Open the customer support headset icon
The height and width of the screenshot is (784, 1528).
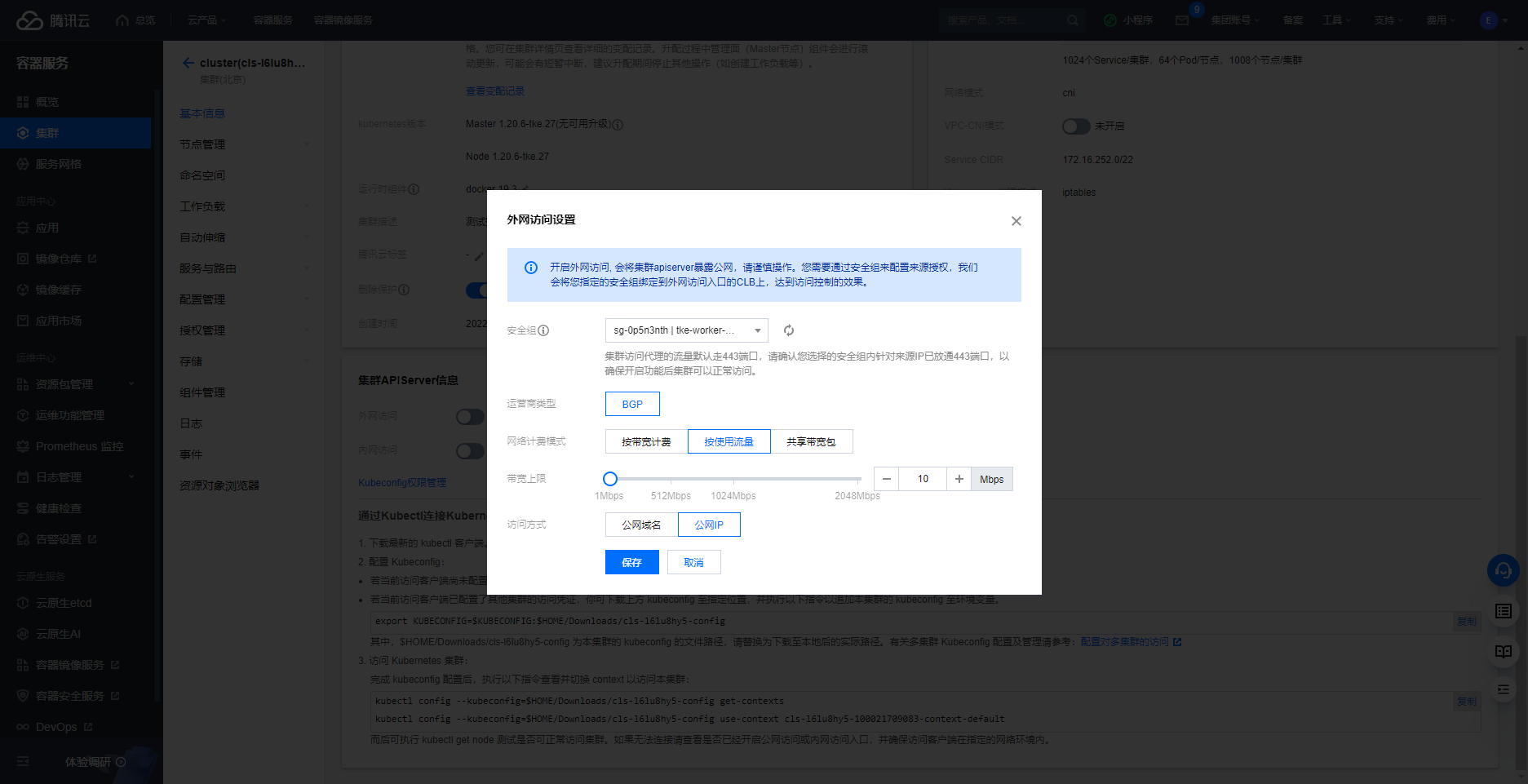click(x=1504, y=571)
